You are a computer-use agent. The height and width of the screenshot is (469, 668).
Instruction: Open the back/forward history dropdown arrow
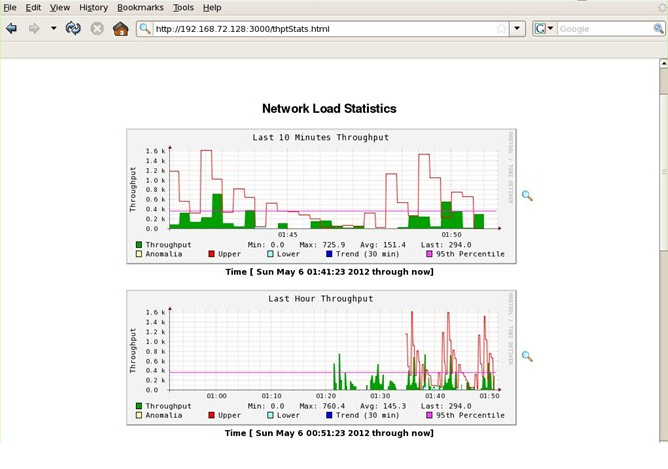point(53,29)
